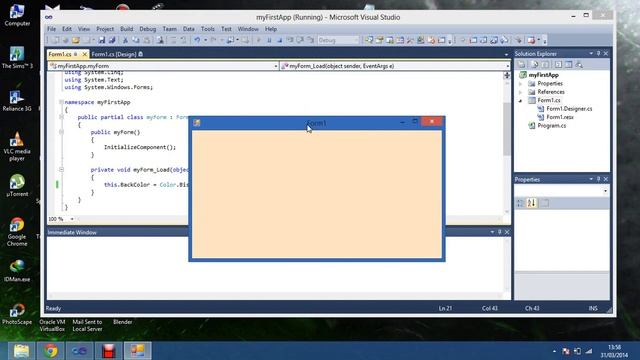This screenshot has height=360, width=640.
Task: Click the Visual Studio icon in the taskbar
Action: (80, 351)
